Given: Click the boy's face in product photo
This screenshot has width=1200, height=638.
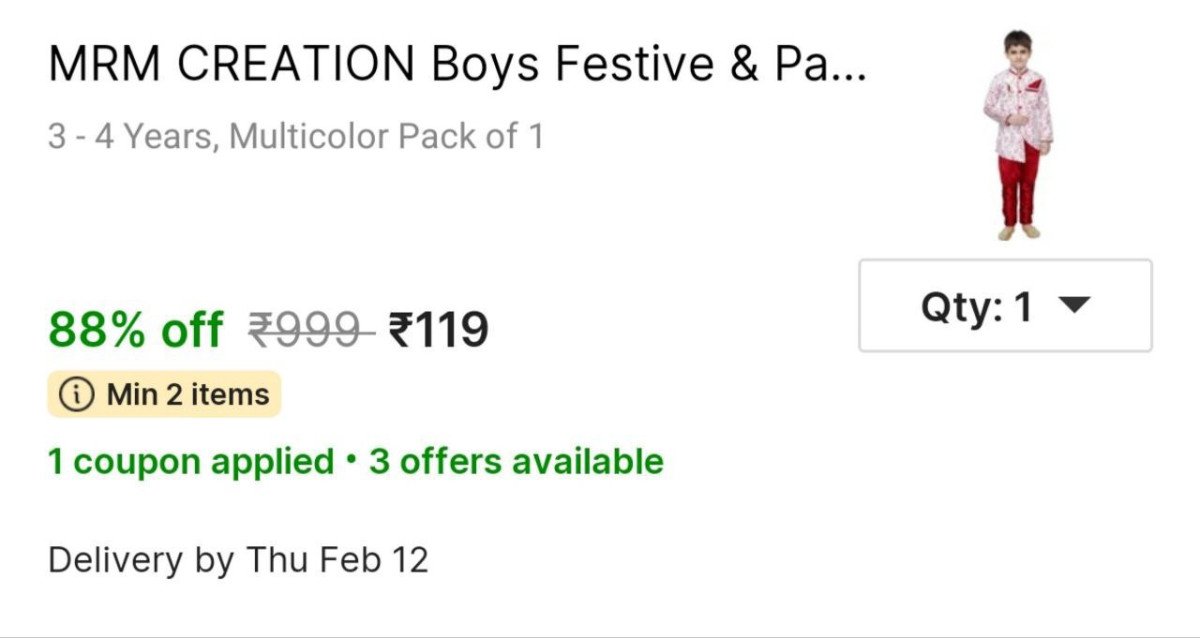Looking at the screenshot, I should pyautogui.click(x=1017, y=52).
